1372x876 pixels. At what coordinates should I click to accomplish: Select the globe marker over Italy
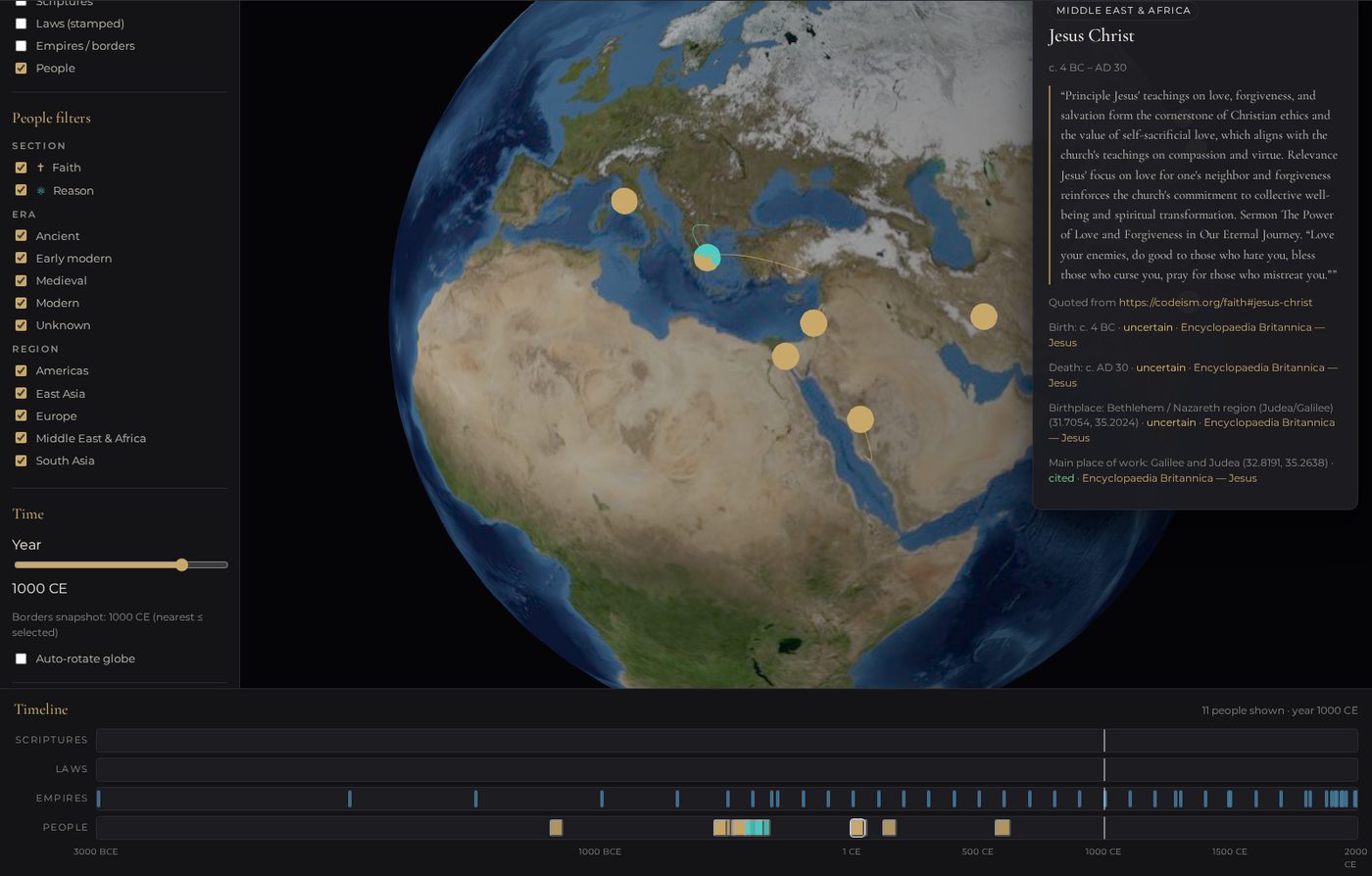coord(624,201)
